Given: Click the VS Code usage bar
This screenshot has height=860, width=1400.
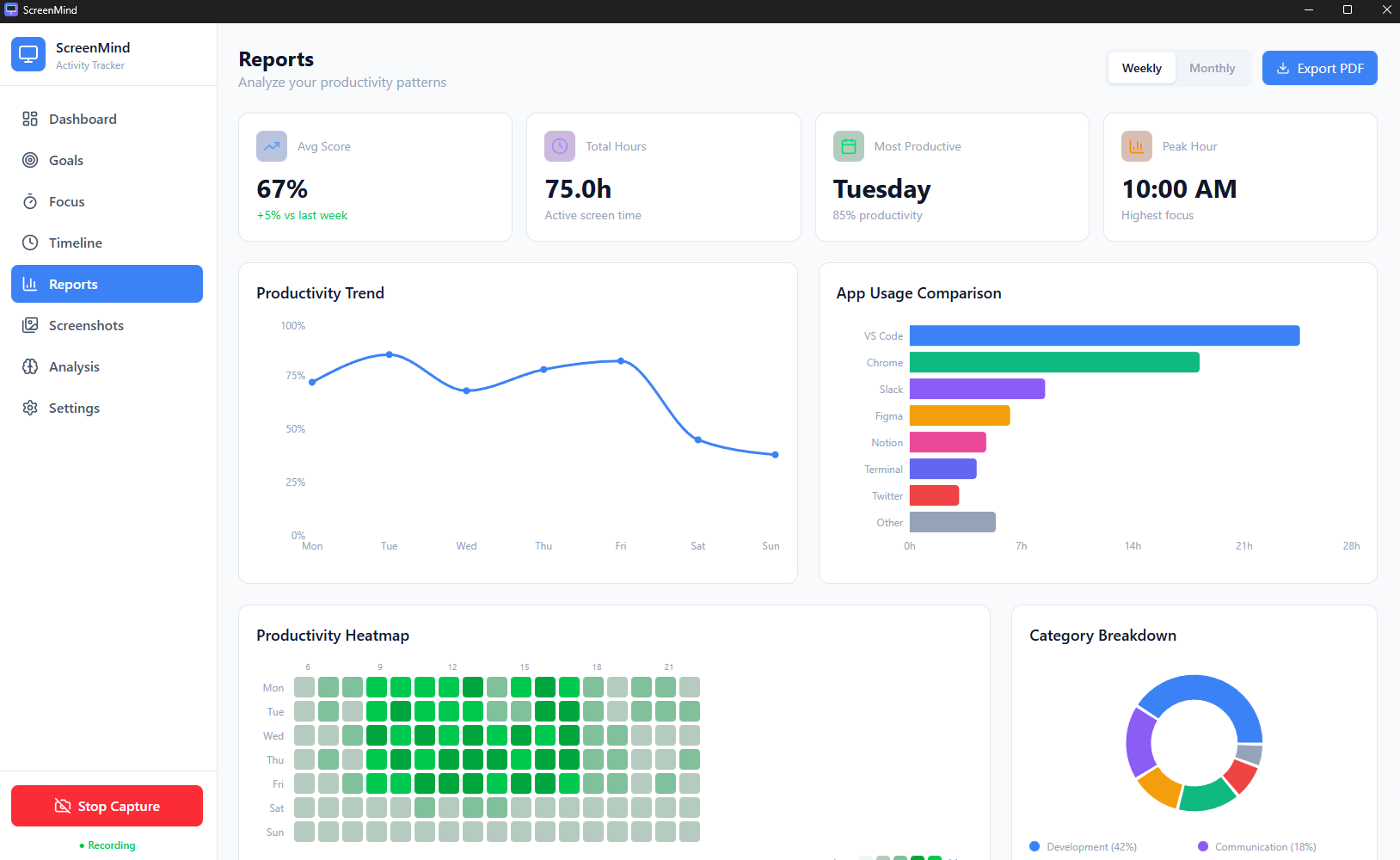Looking at the screenshot, I should click(x=1104, y=335).
